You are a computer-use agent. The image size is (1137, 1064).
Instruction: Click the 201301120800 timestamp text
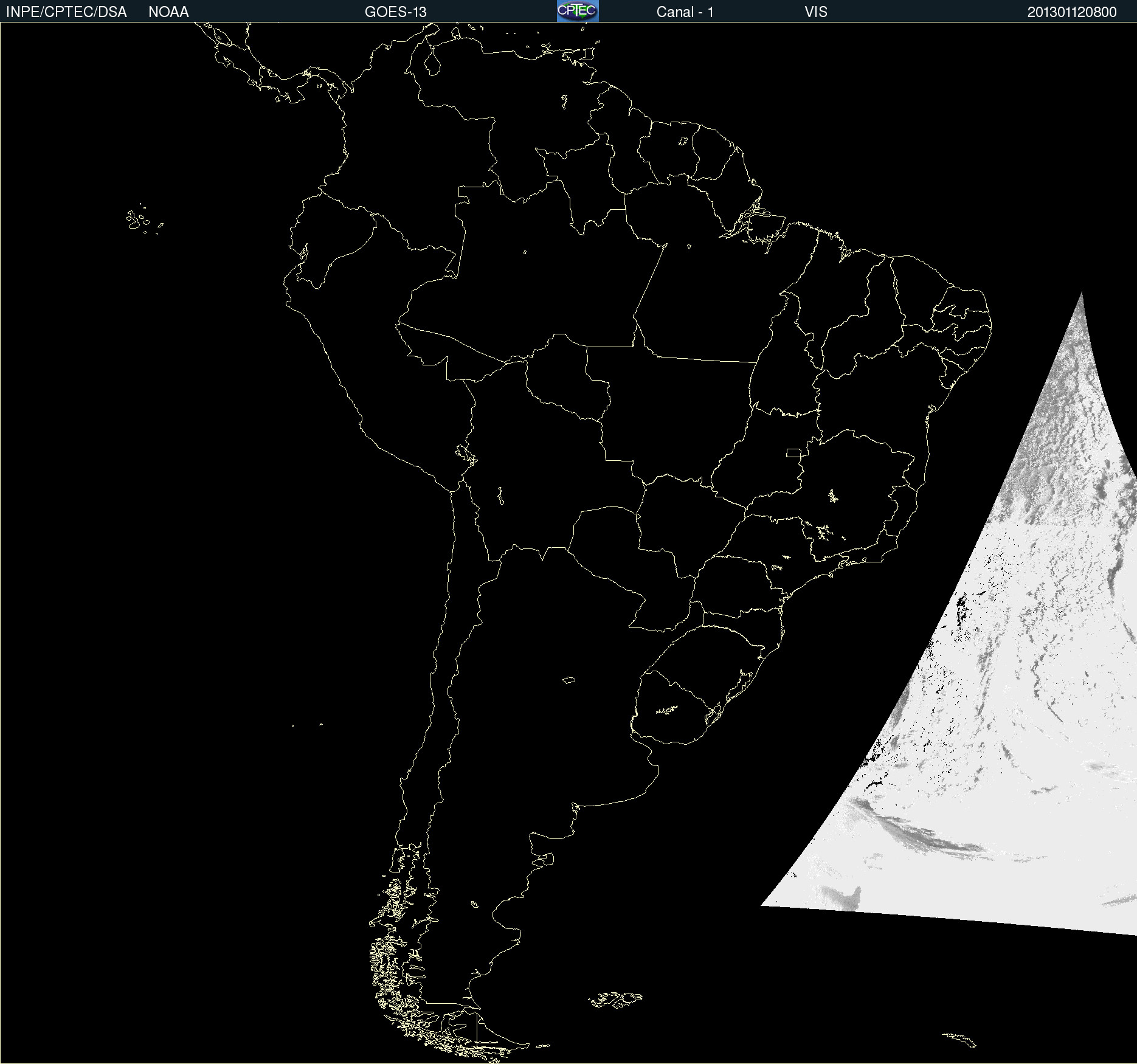click(1072, 12)
